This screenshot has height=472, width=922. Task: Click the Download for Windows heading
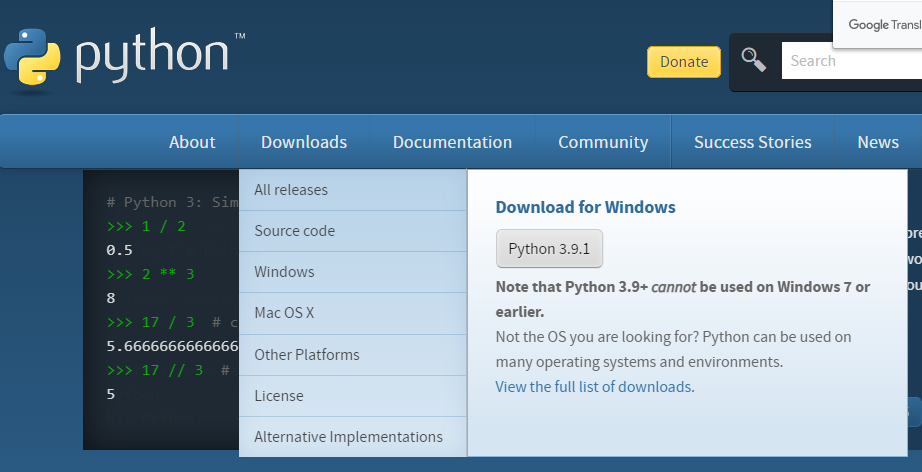pos(586,207)
